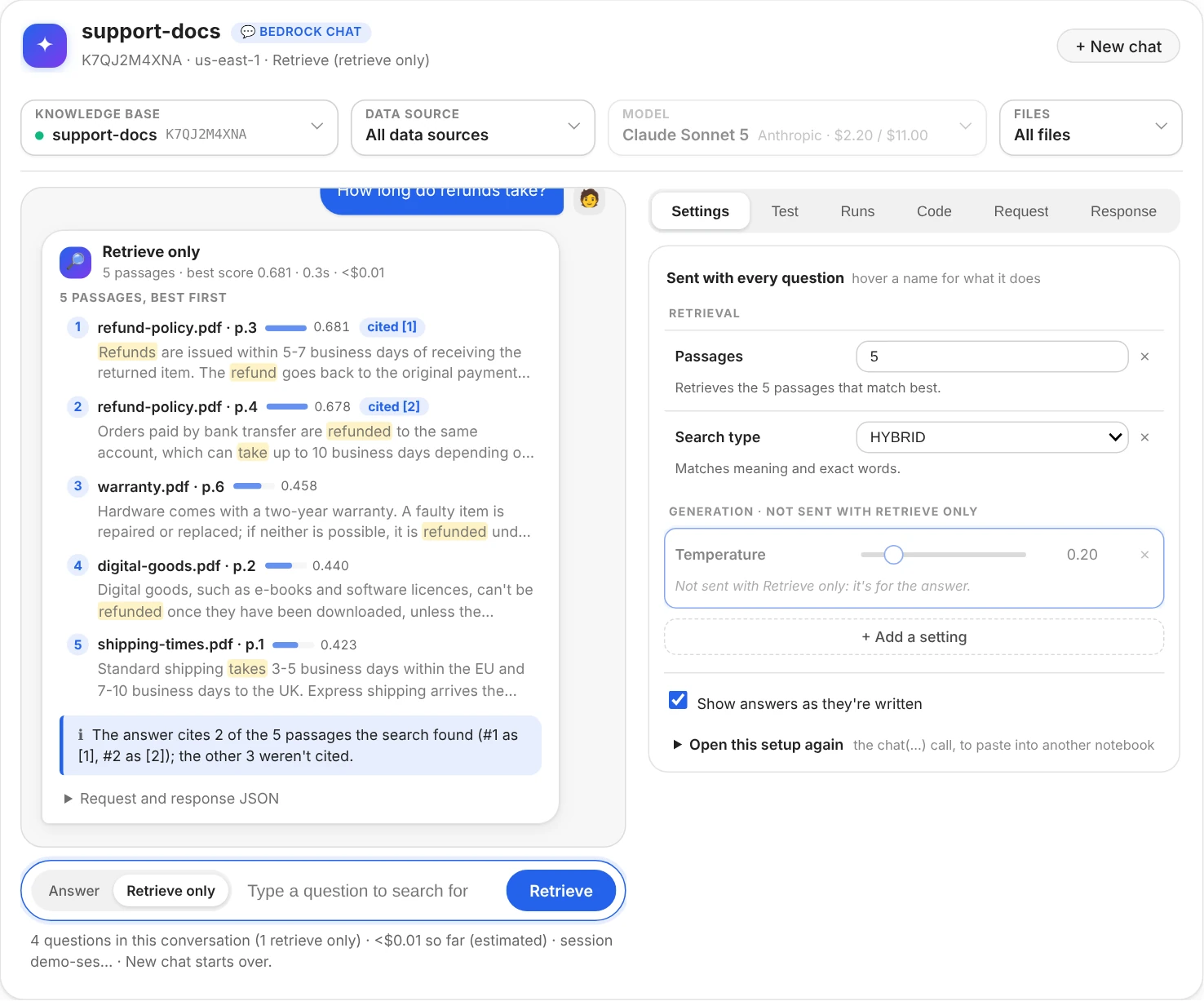Open the Request tab
1204x1001 pixels.
tap(1021, 211)
